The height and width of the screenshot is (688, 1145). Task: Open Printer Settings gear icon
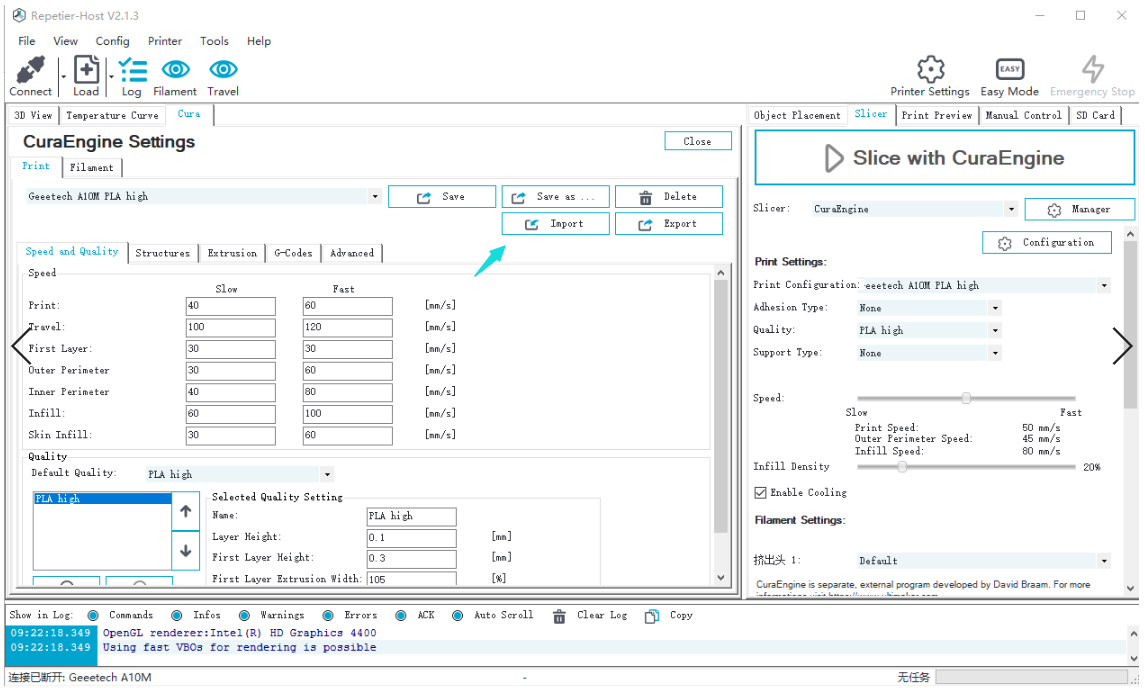coord(930,69)
